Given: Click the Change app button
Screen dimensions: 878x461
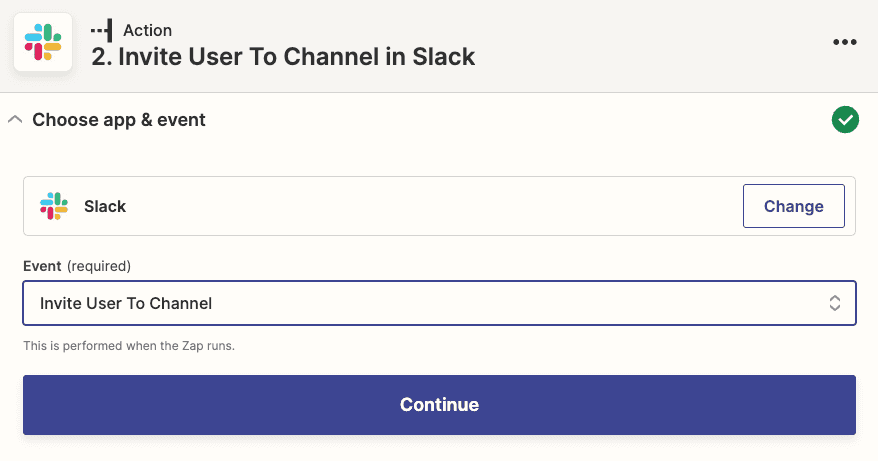Looking at the screenshot, I should coord(793,206).
